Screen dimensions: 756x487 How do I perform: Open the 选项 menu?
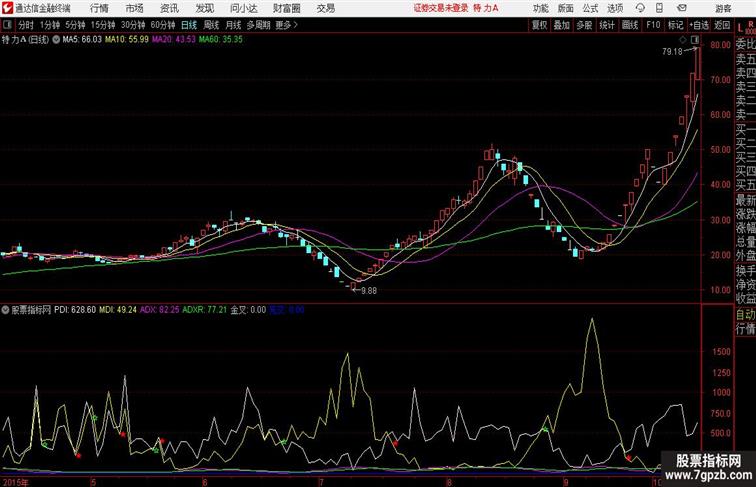coord(615,8)
